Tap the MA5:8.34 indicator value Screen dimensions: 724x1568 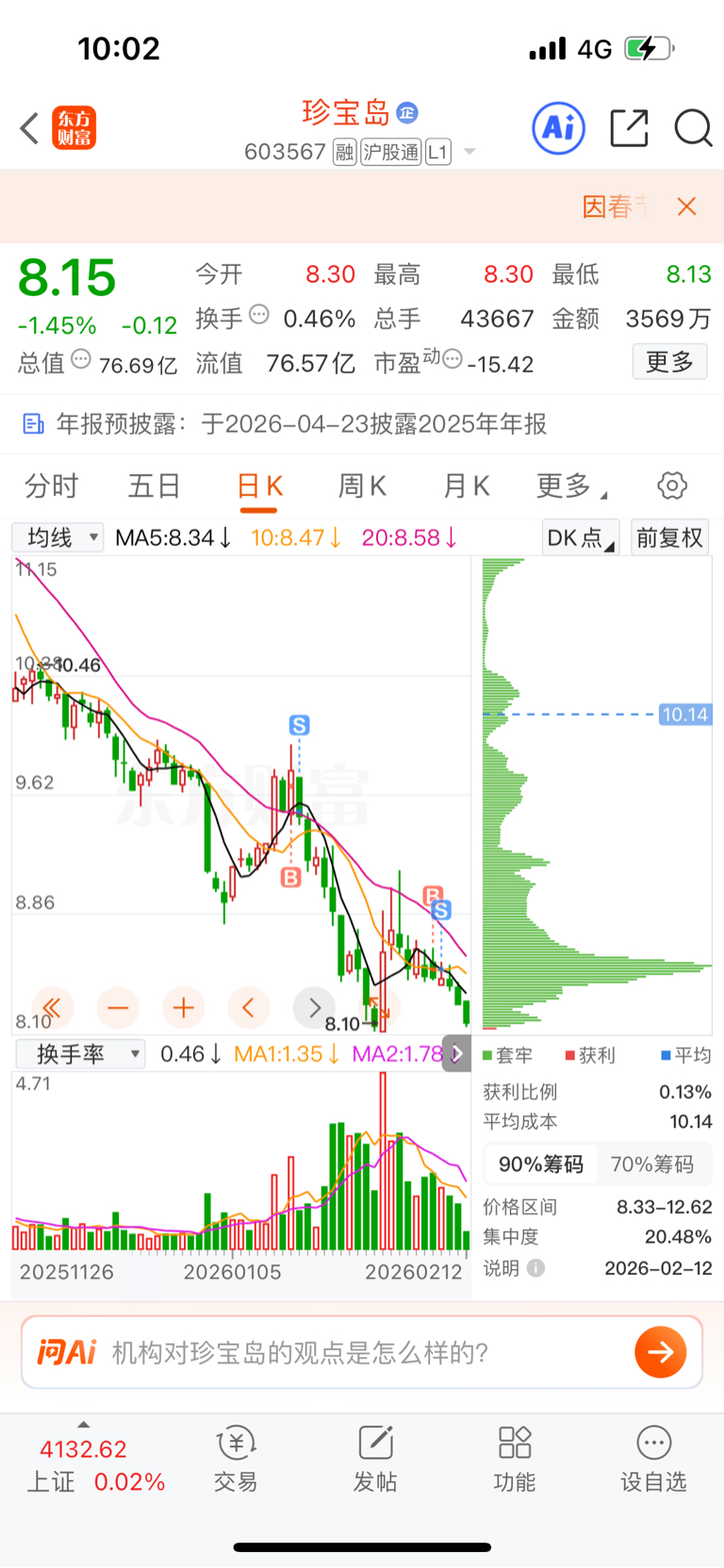pos(173,538)
